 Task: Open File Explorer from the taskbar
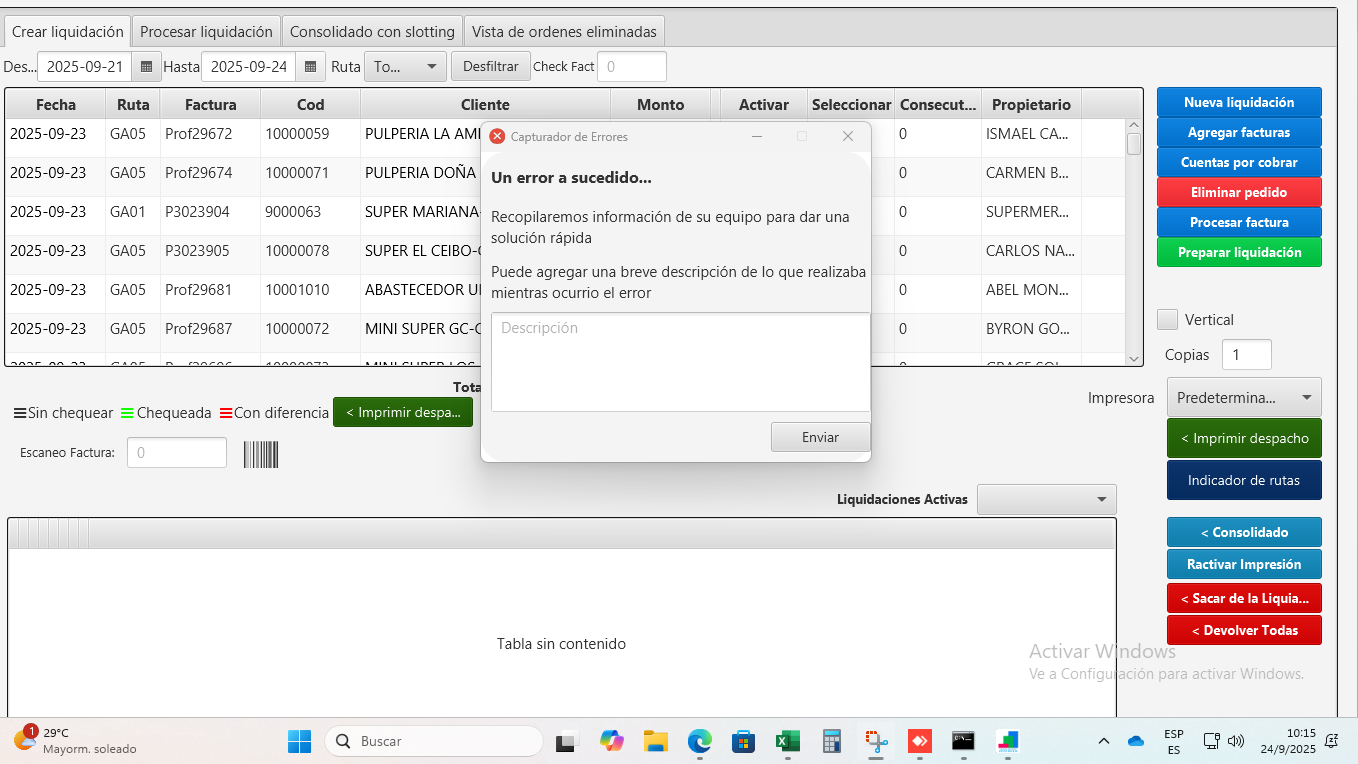655,741
